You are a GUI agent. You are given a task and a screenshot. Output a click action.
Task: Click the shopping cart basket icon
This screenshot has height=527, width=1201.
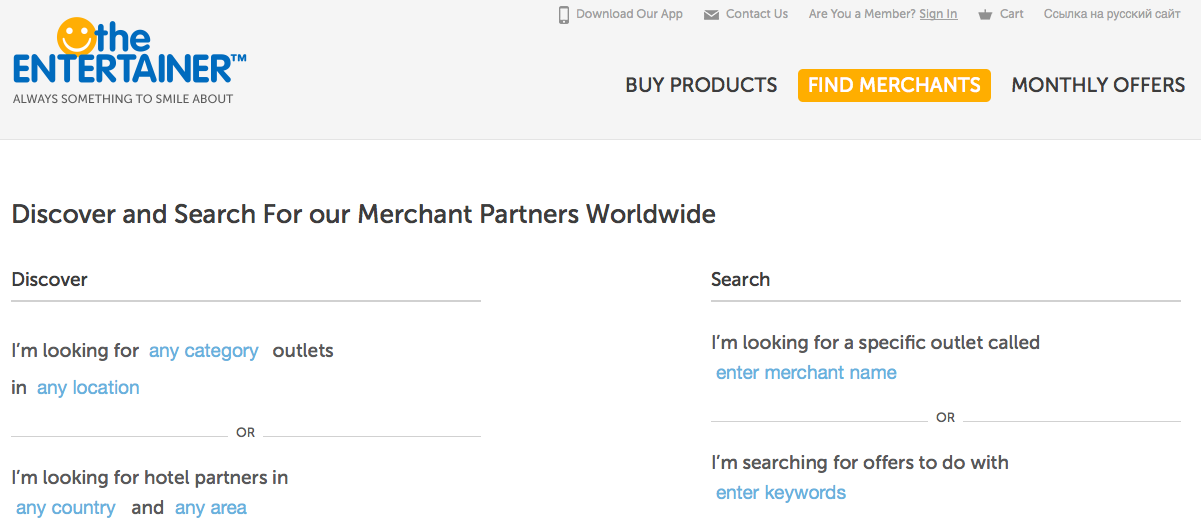click(986, 15)
